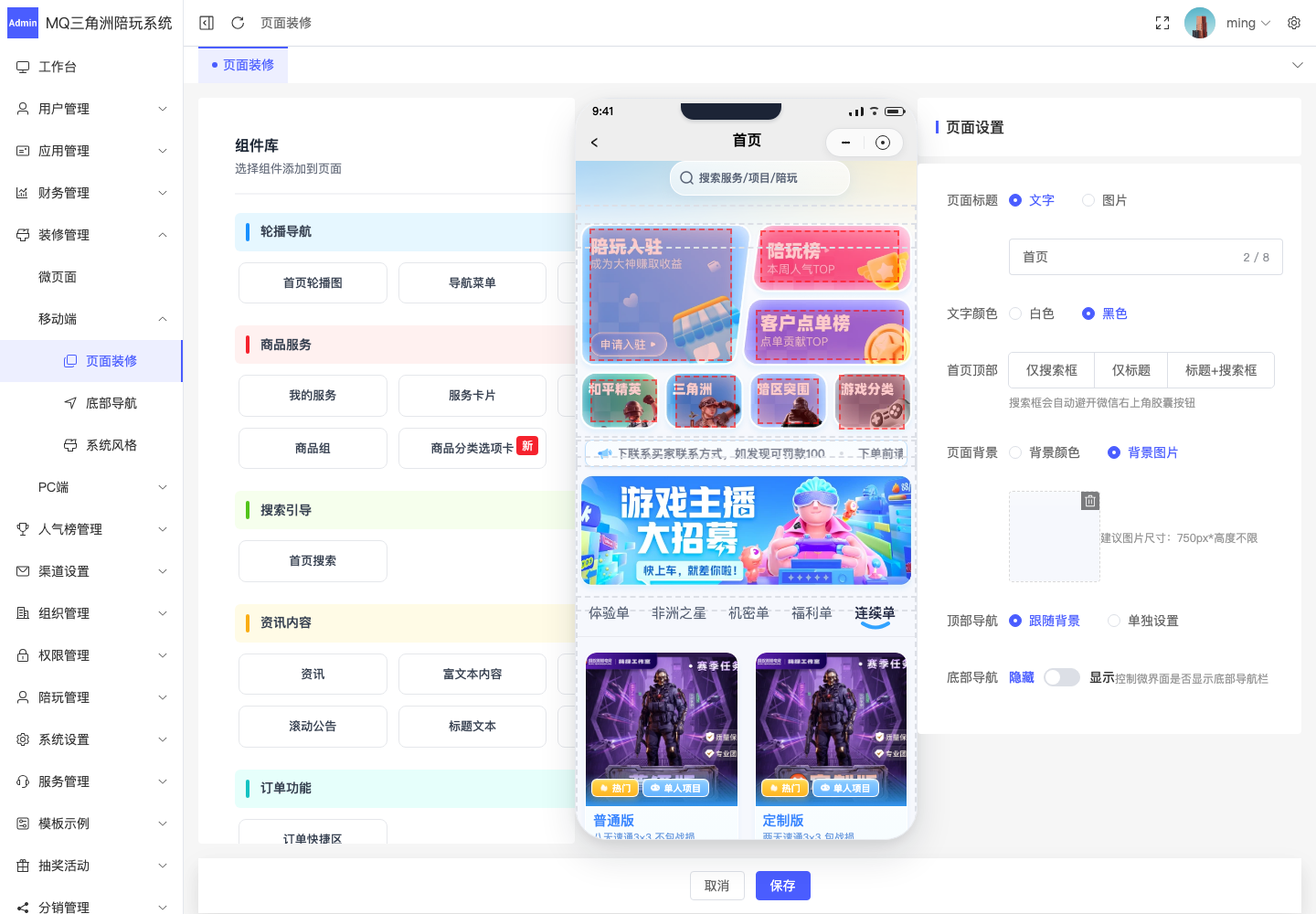Image resolution: width=1316 pixels, height=914 pixels.
Task: Select 仅搜索框 homepage top option
Action: (1052, 370)
